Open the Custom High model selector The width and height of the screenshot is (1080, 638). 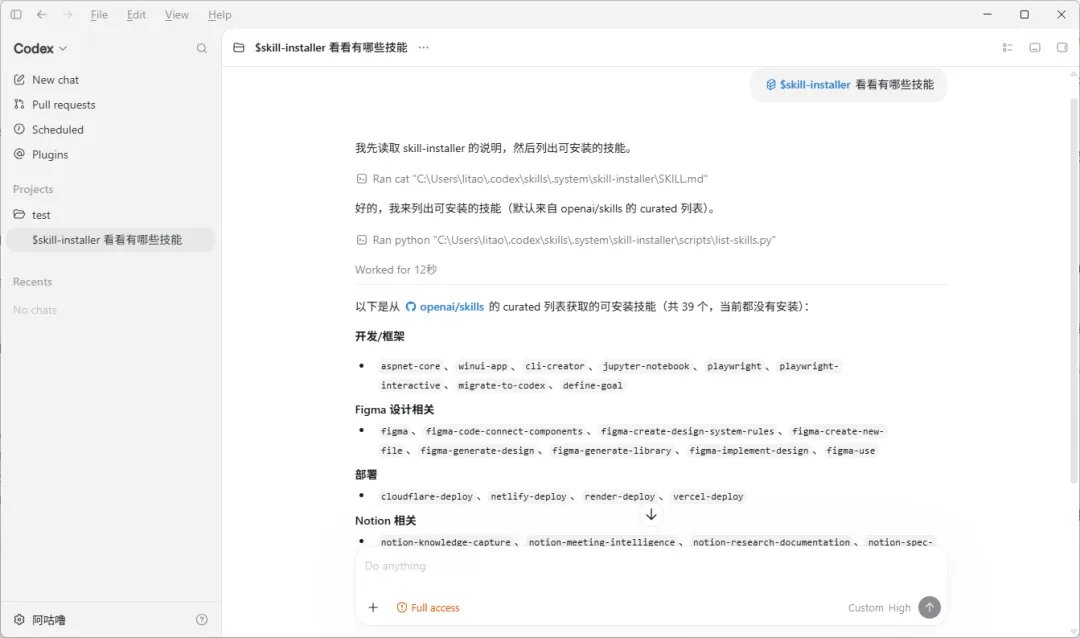click(879, 608)
